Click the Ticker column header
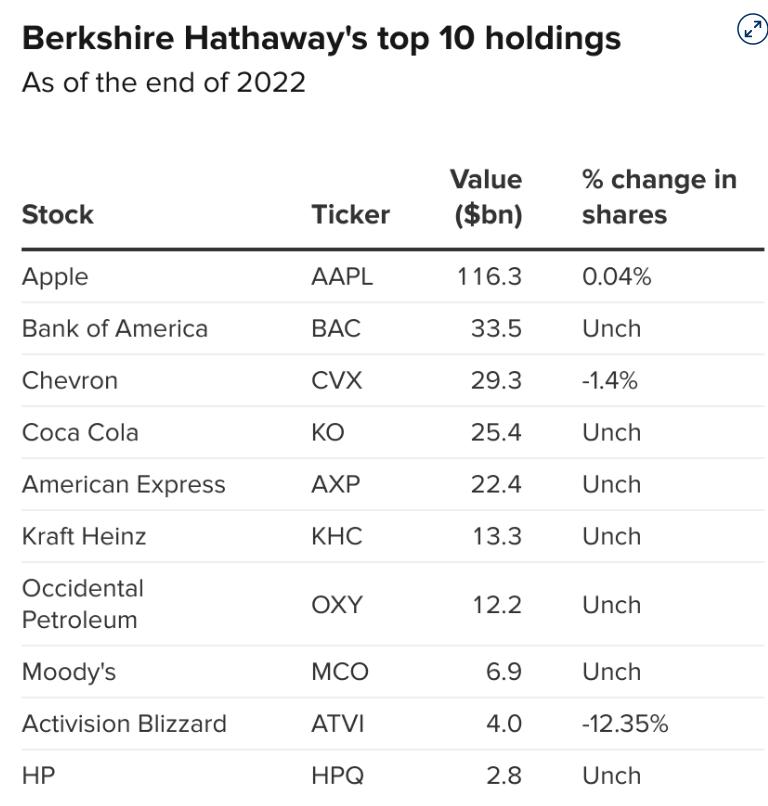 pyautogui.click(x=350, y=214)
